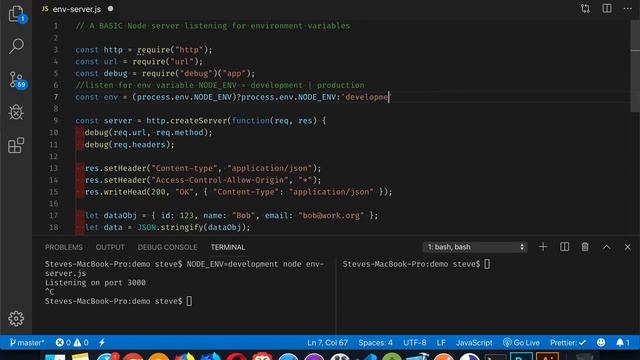Click the master branch status item

point(27,342)
